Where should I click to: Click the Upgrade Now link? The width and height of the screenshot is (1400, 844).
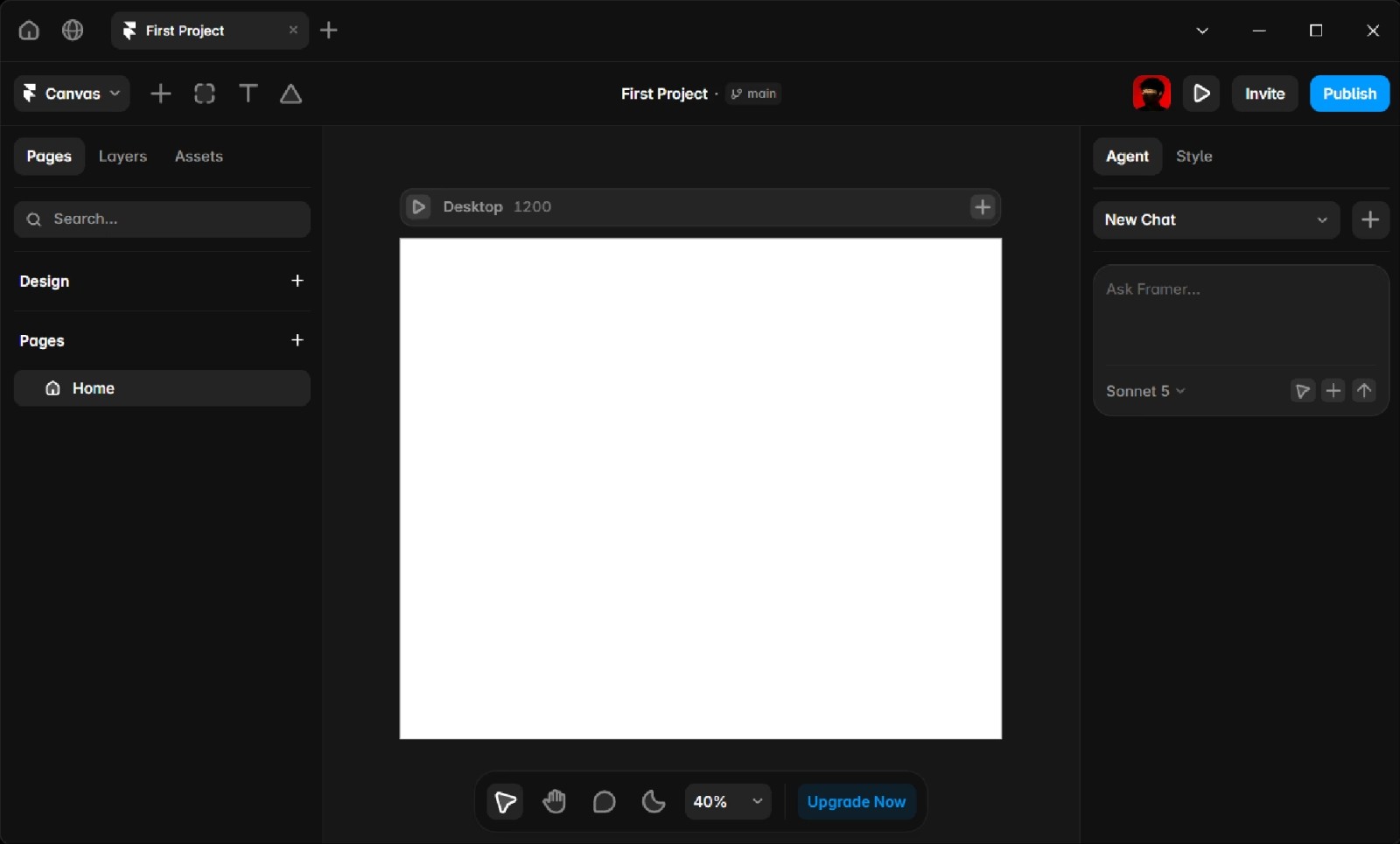pyautogui.click(x=857, y=802)
